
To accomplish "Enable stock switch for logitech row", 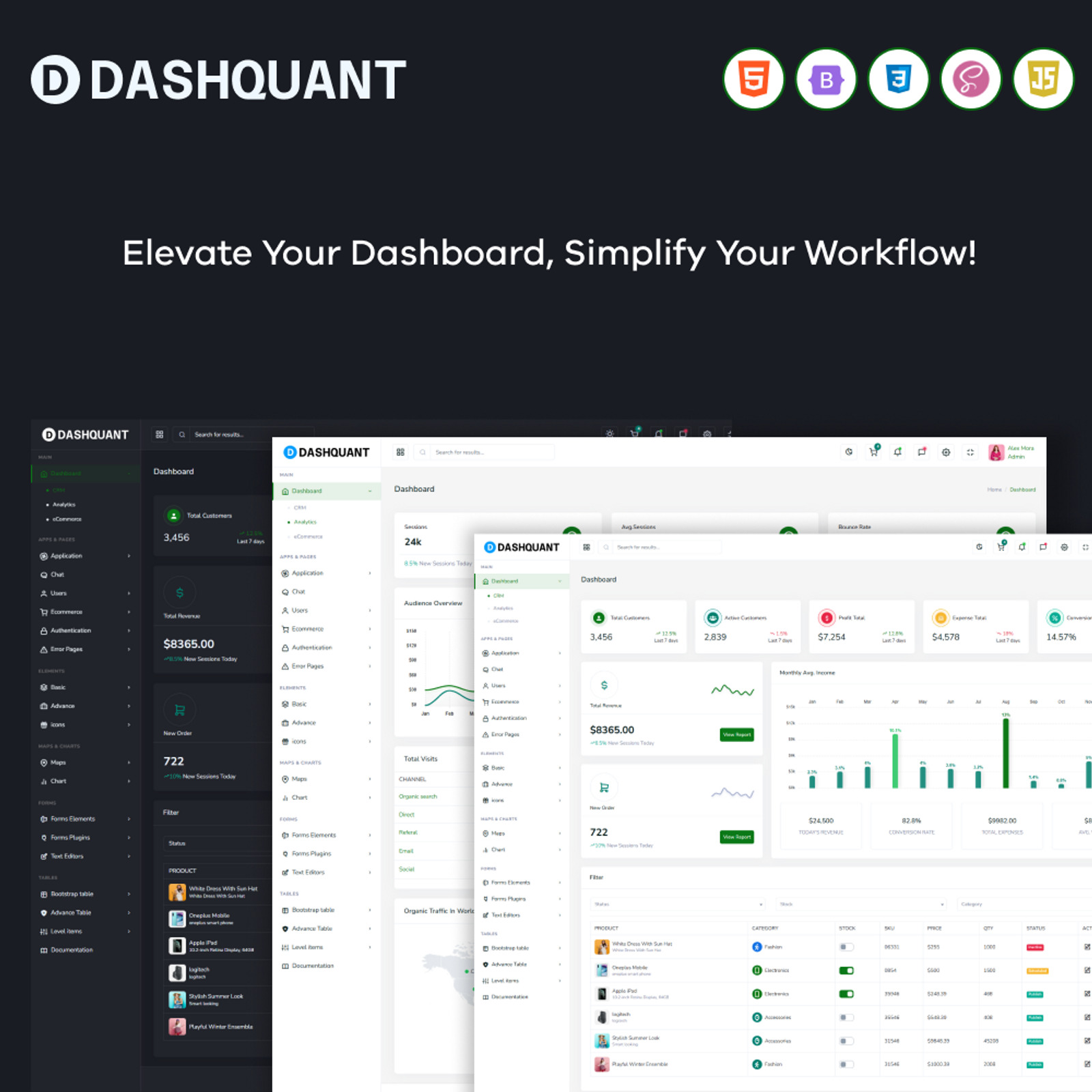I will point(846,1018).
